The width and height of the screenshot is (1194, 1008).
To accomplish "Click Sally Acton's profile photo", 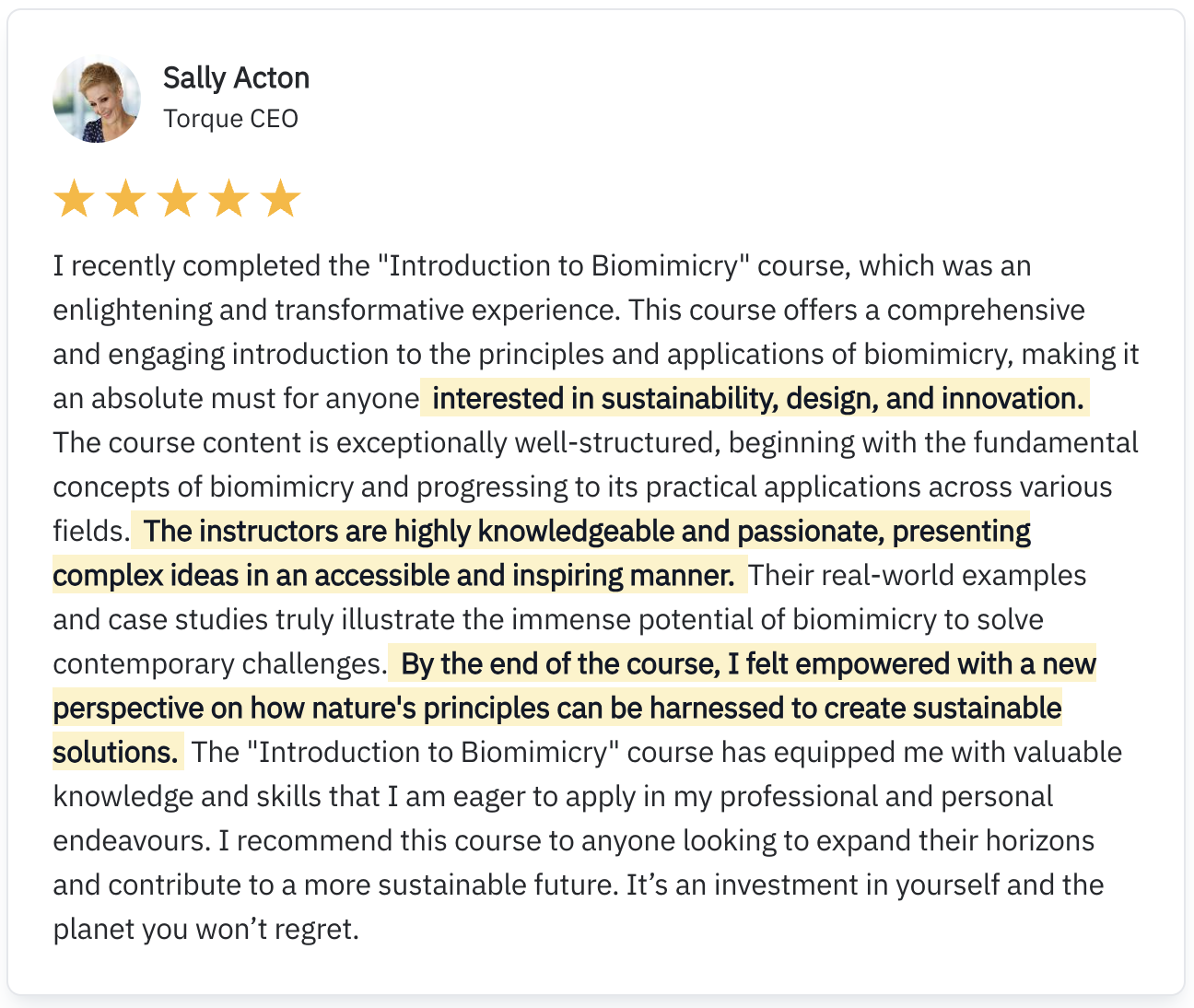I will pyautogui.click(x=97, y=99).
